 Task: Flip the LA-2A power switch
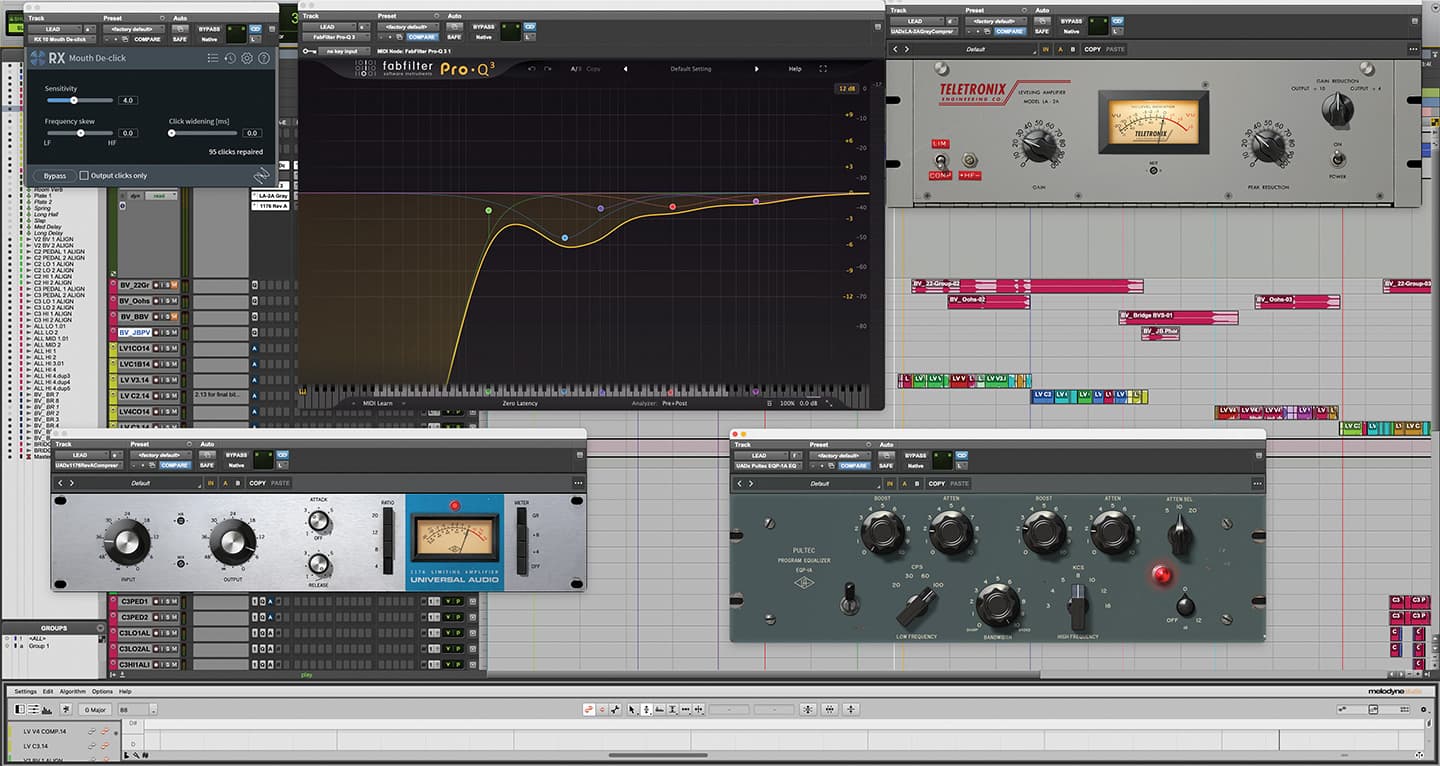(1337, 157)
